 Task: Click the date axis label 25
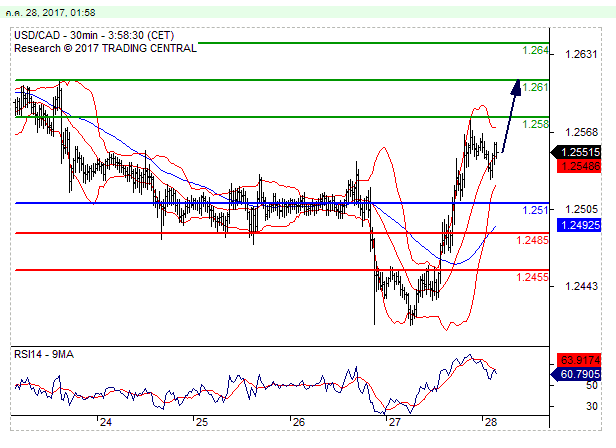coord(202,422)
